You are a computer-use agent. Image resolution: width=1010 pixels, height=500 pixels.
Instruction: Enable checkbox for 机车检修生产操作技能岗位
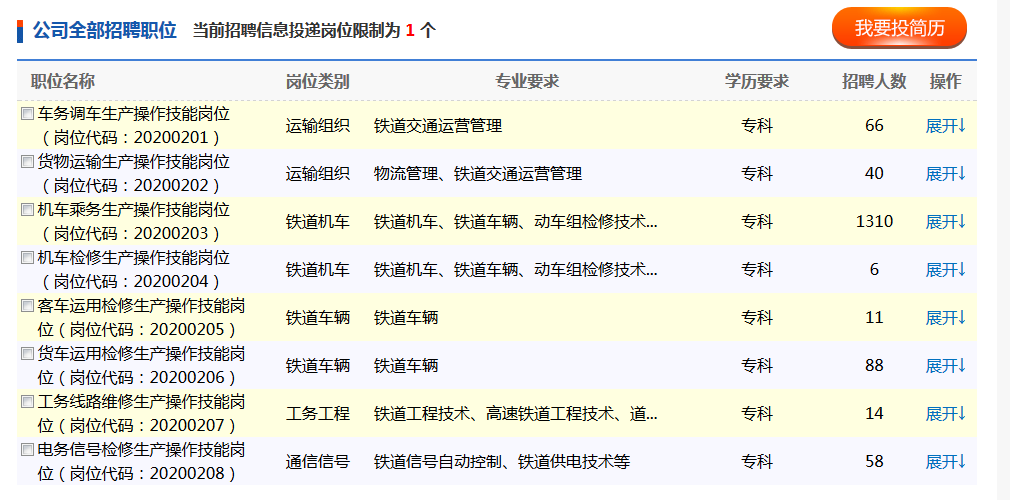[28, 258]
